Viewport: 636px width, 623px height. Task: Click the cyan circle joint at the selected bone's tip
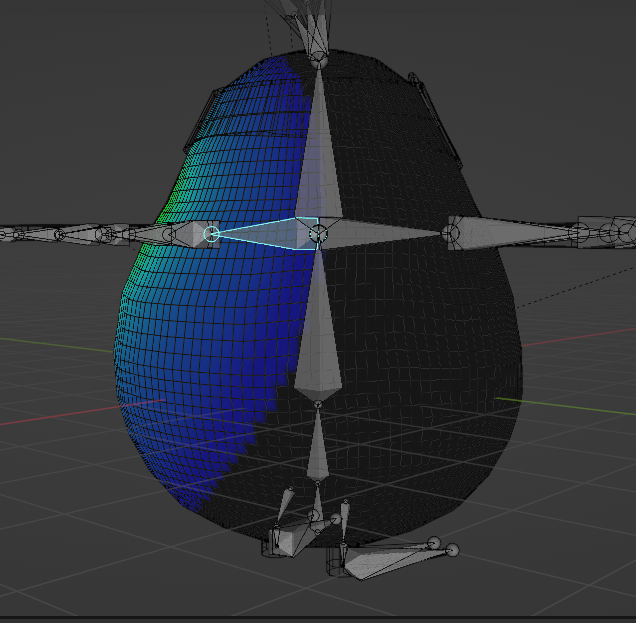pyautogui.click(x=211, y=234)
